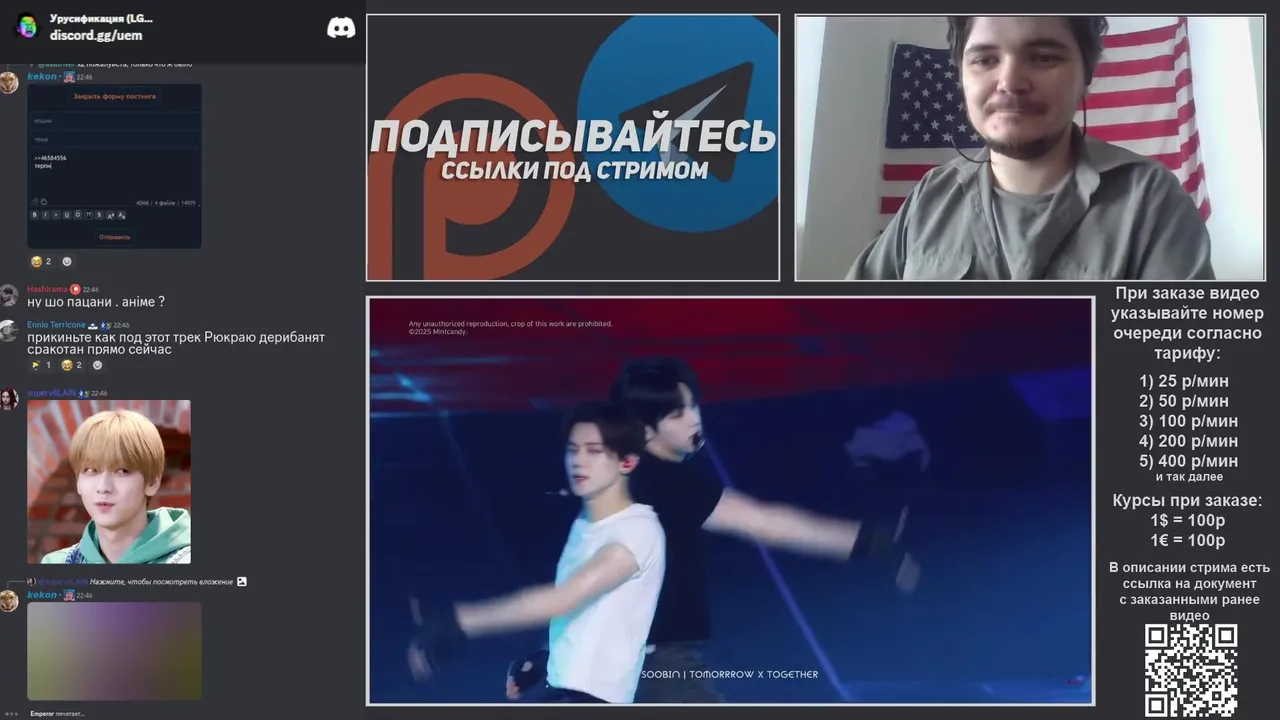Image resolution: width=1280 pixels, height=720 pixels.
Task: Click the laughing reaction with count 2 under Ennio's message
Action: pyautogui.click(x=72, y=365)
